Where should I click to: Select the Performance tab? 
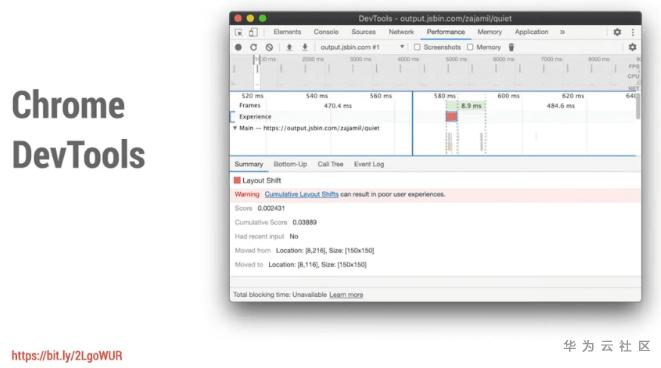point(446,32)
